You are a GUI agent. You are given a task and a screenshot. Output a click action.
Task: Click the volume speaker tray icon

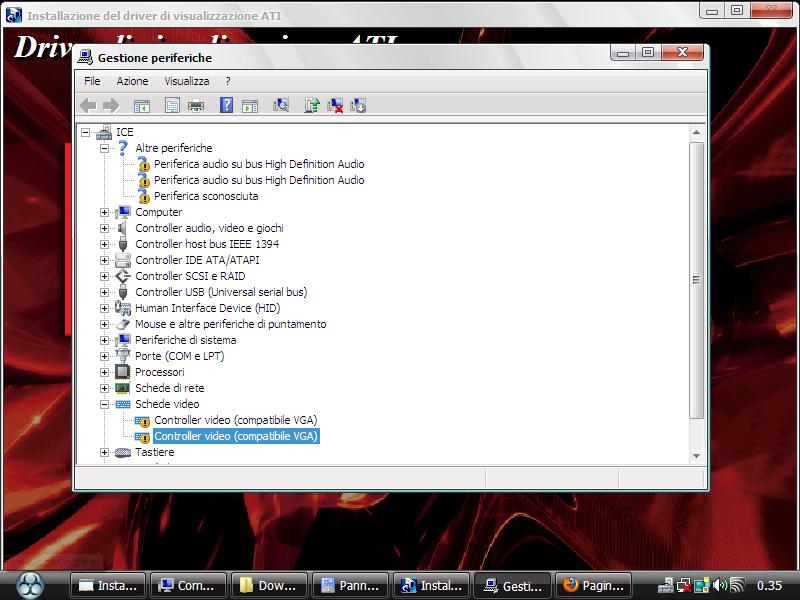720,585
